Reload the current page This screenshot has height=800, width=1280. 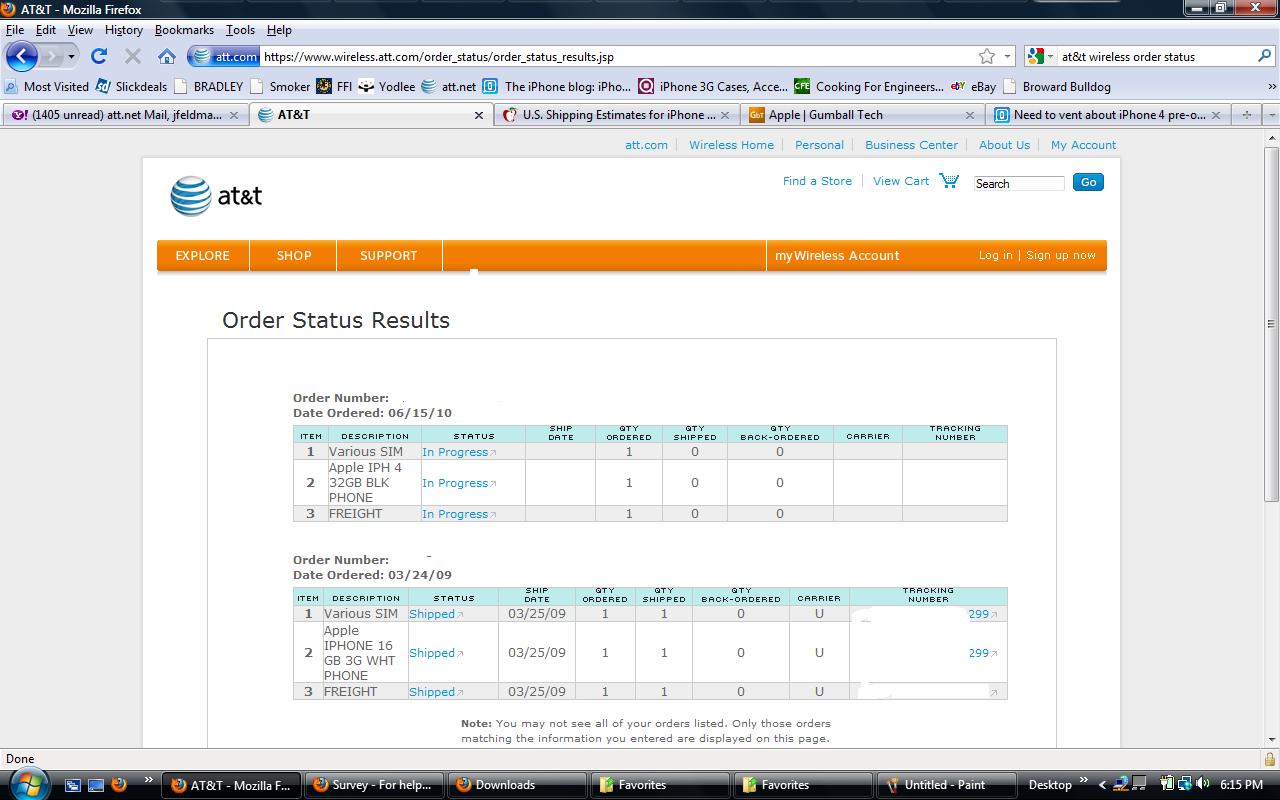(x=98, y=57)
